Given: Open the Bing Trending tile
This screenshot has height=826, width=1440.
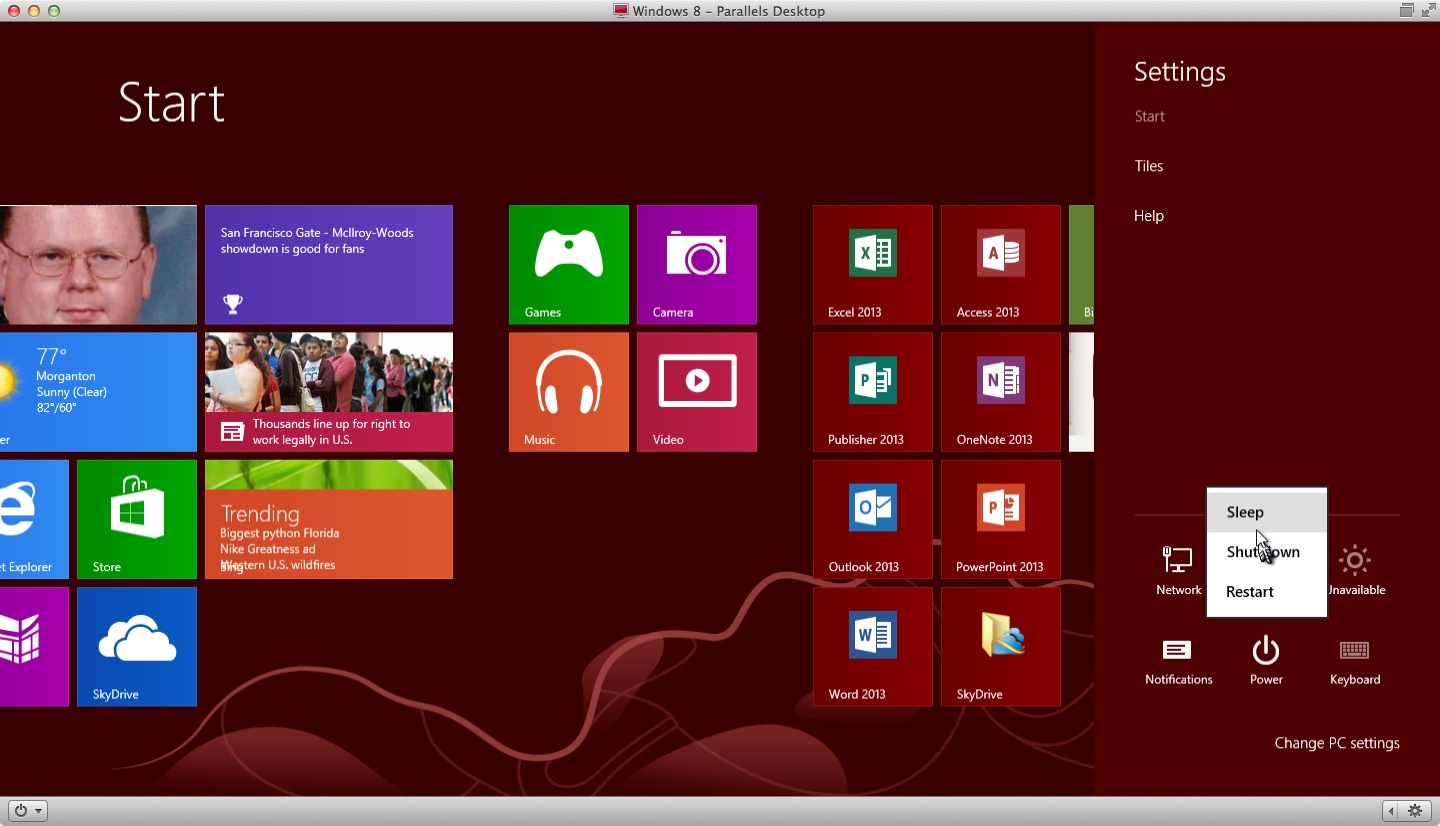Looking at the screenshot, I should 329,519.
